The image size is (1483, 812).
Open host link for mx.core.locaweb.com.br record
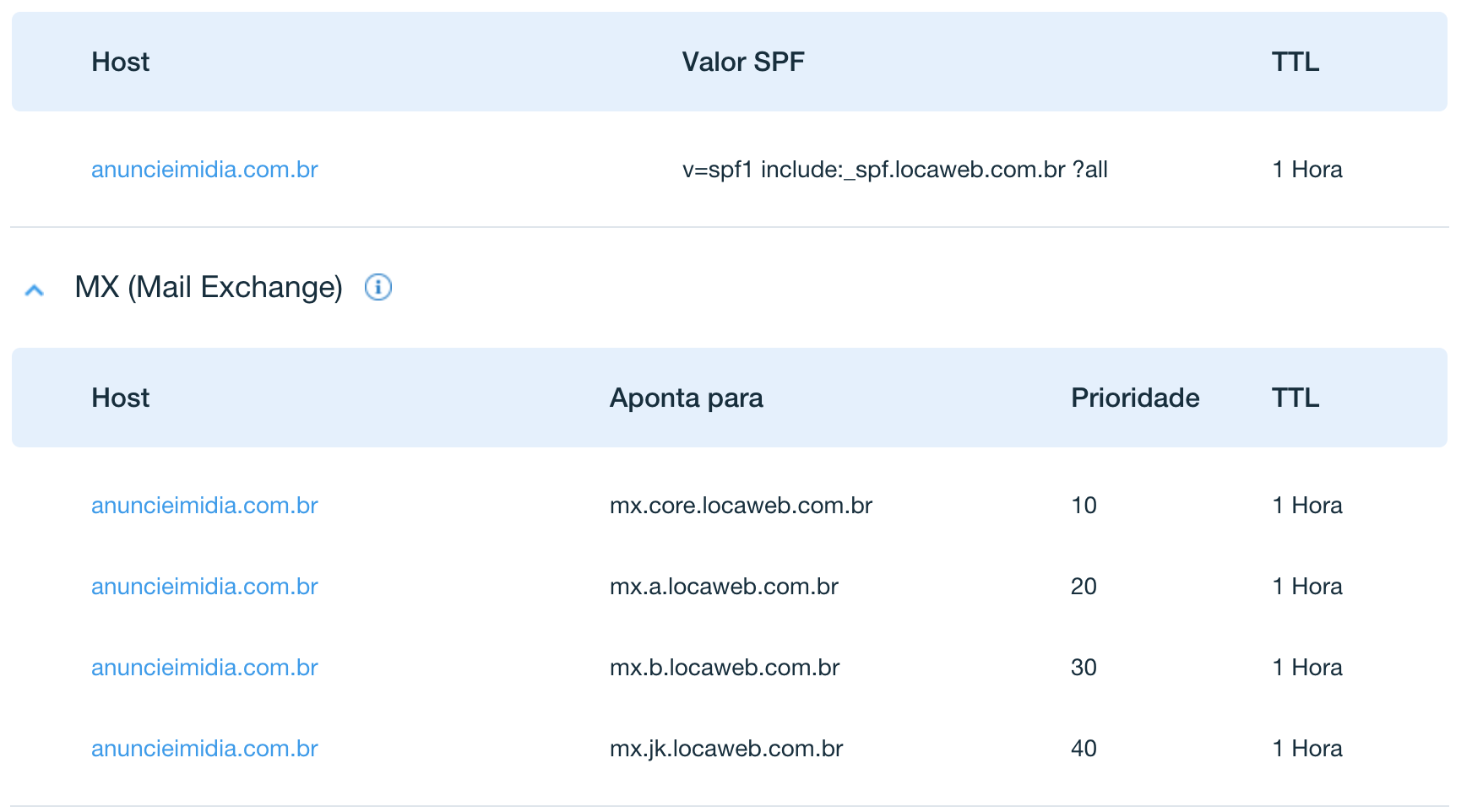click(x=204, y=506)
